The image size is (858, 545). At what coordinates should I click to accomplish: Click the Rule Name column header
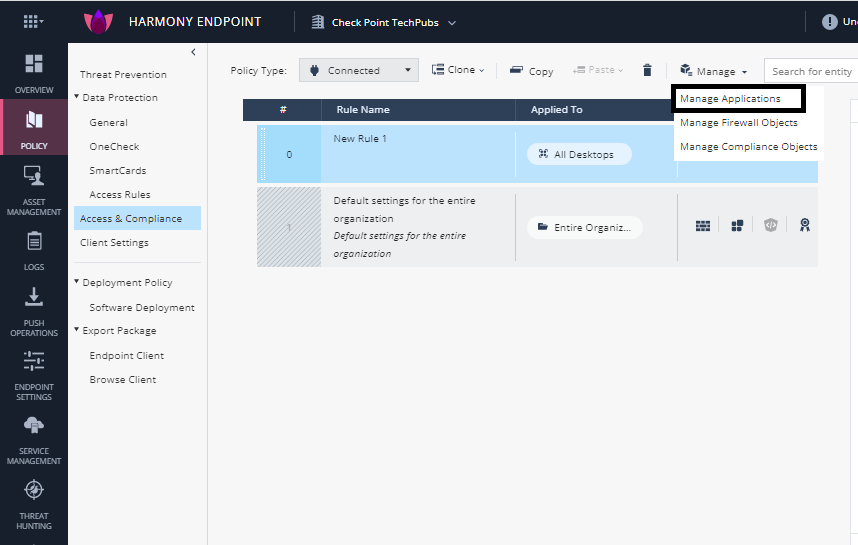363,109
